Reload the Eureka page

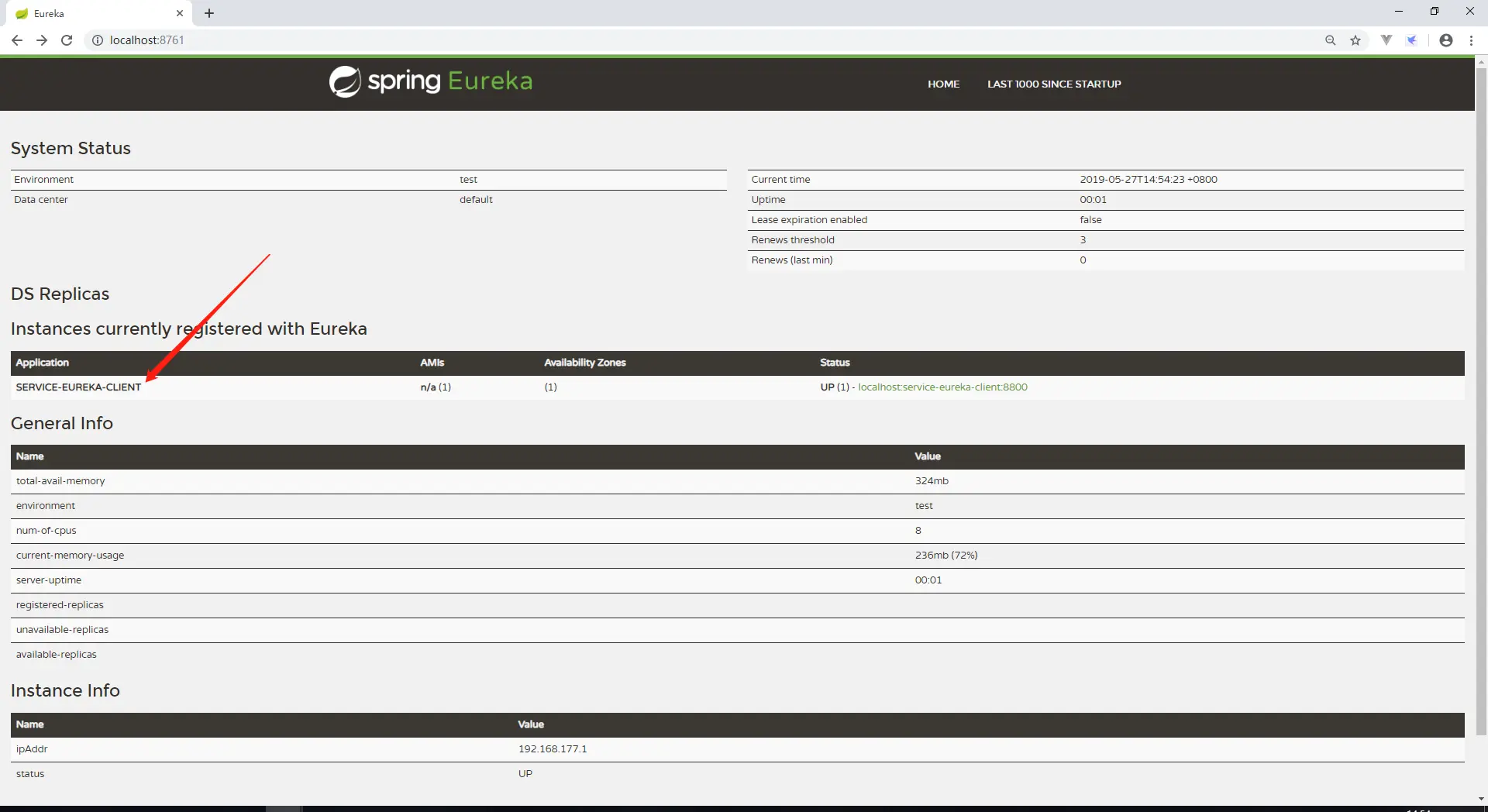pos(67,40)
